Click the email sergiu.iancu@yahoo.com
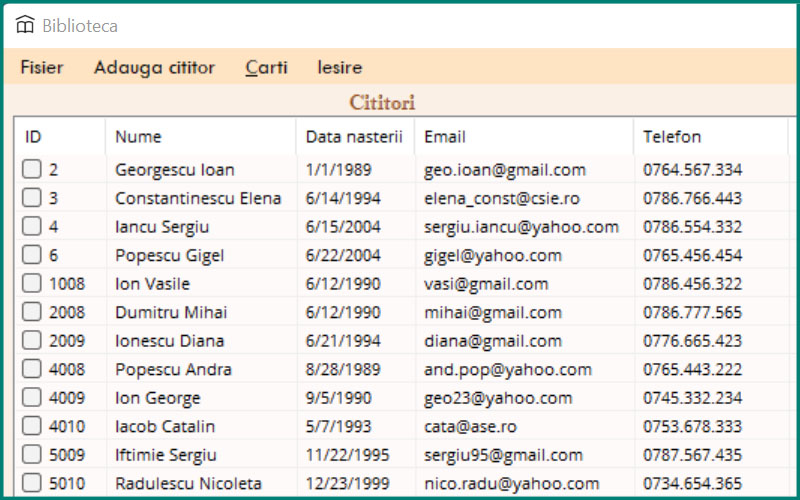Viewport: 800px width, 500px height. tap(521, 227)
